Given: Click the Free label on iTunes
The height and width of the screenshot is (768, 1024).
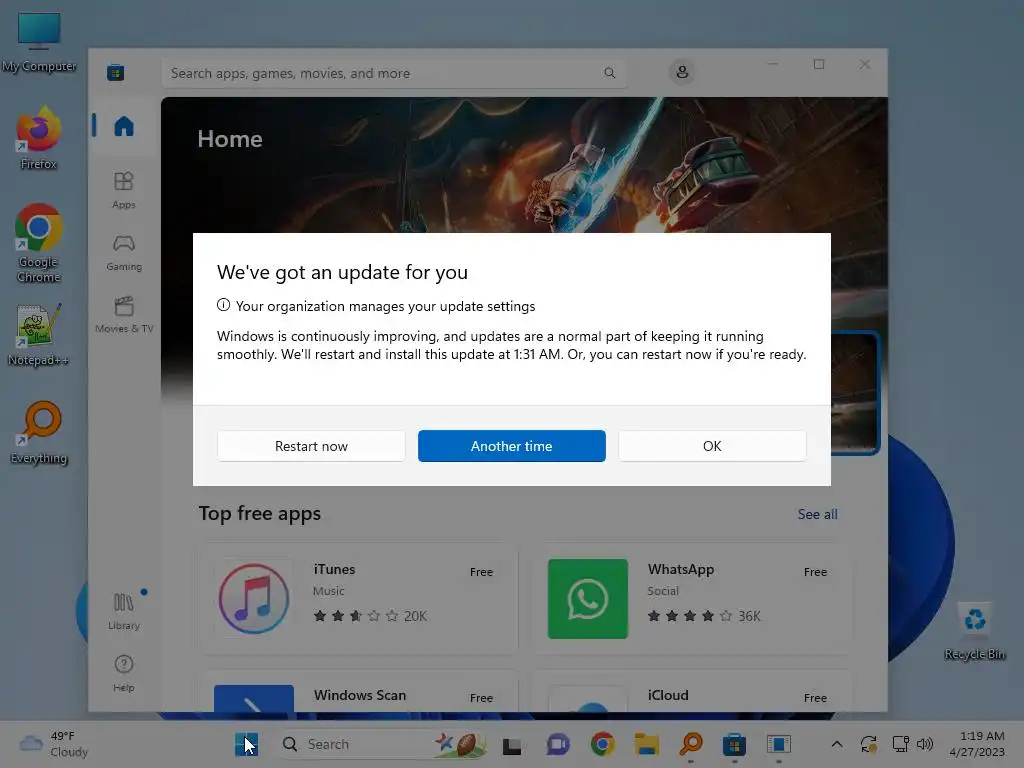Looking at the screenshot, I should coord(481,572).
